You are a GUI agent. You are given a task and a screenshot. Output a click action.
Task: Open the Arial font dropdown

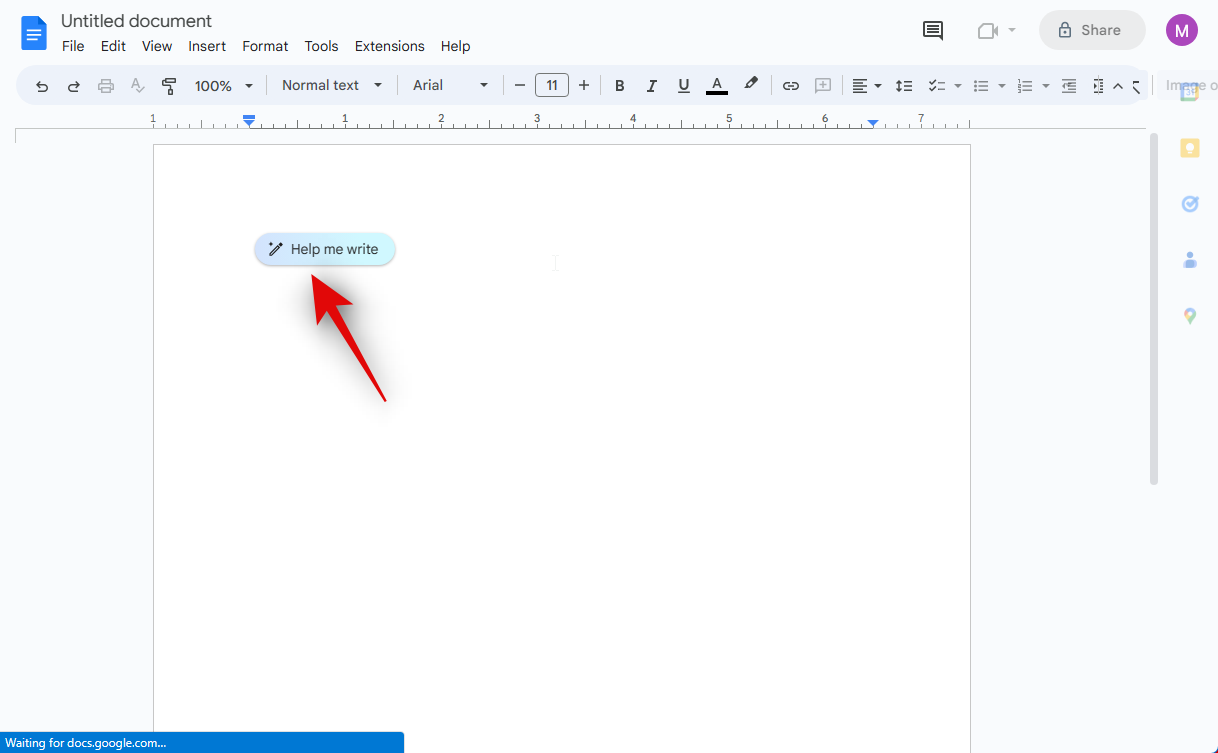tap(451, 85)
